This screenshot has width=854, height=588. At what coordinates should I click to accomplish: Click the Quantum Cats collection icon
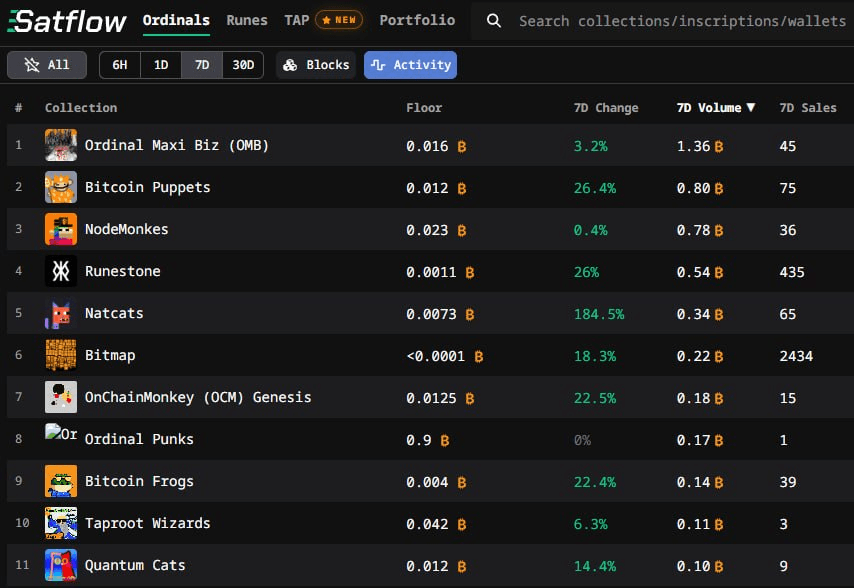click(x=61, y=566)
